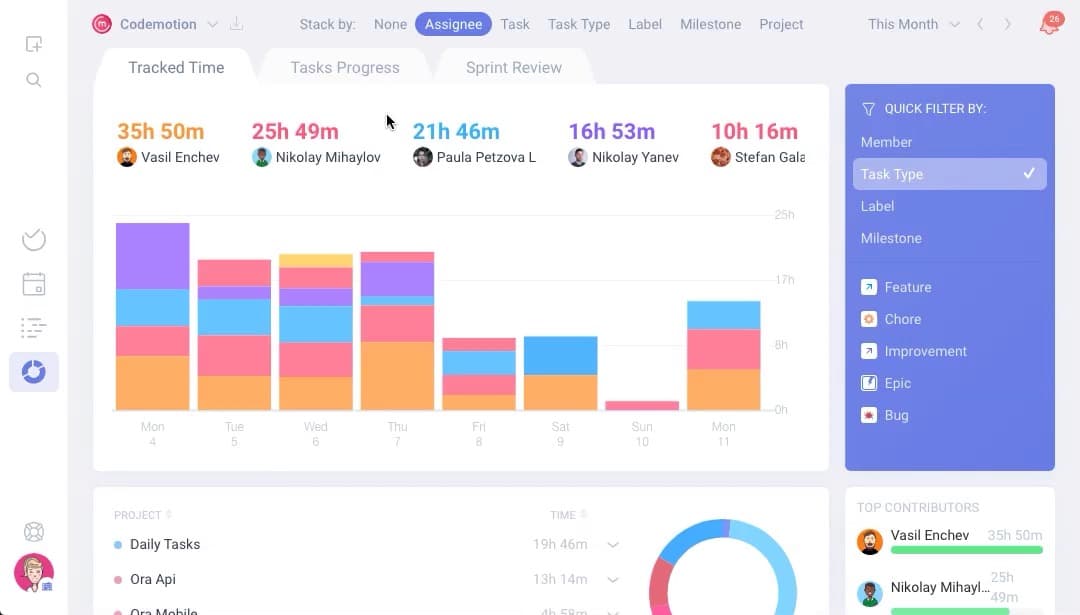Click the Improvement filter label
The image size is (1080, 615).
coord(926,351)
